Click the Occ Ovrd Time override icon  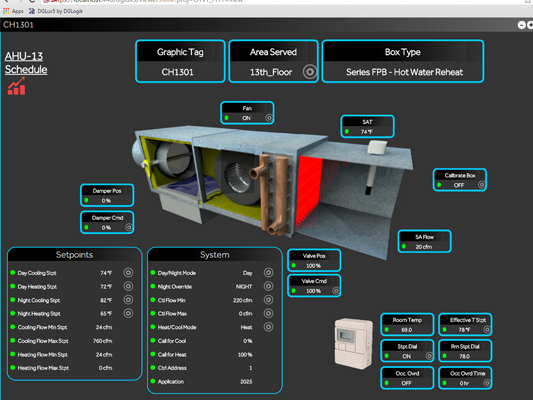point(487,383)
